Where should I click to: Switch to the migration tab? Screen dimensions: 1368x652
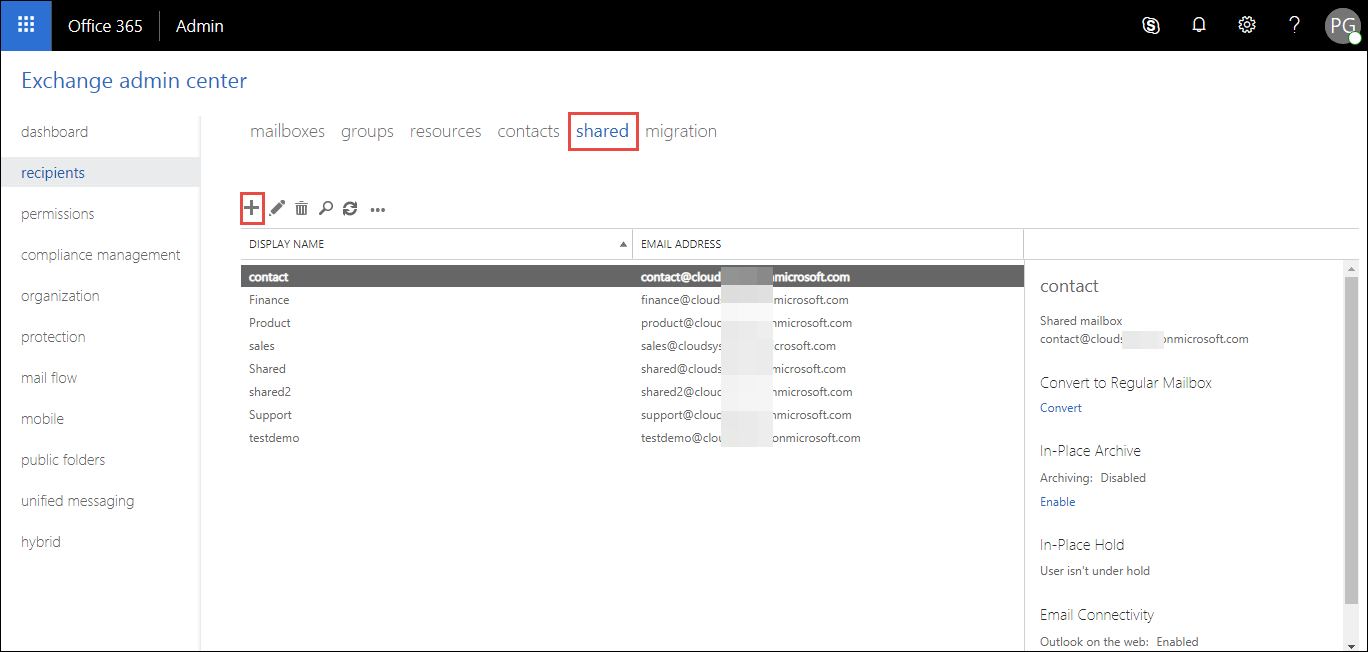pos(681,131)
